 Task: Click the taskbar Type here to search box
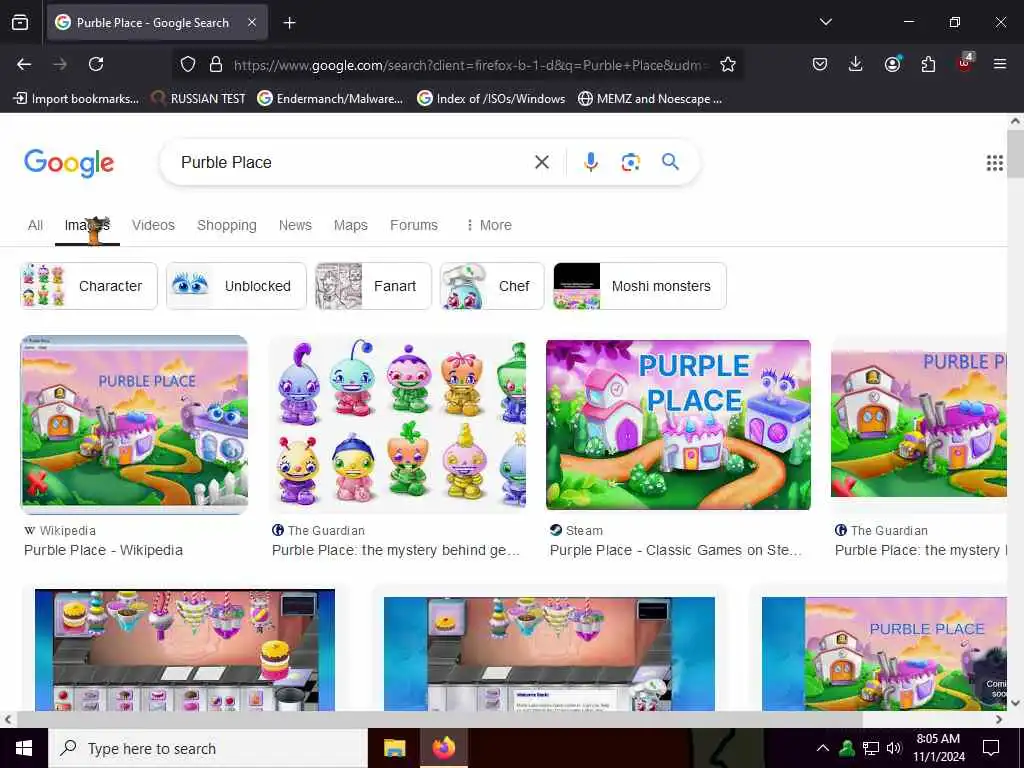208,748
